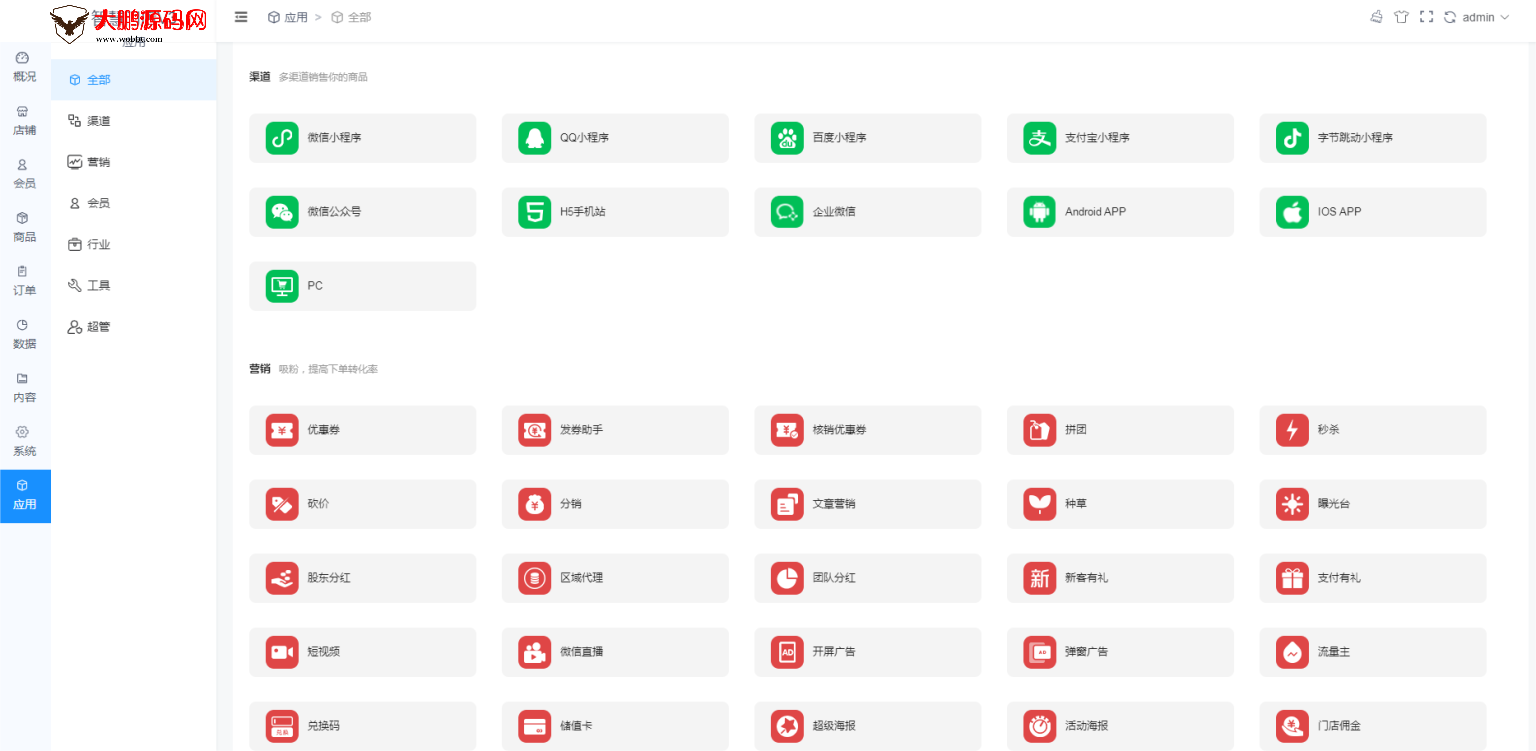1536x751 pixels.
Task: Select 渠道 in the app submenu
Action: [x=98, y=121]
